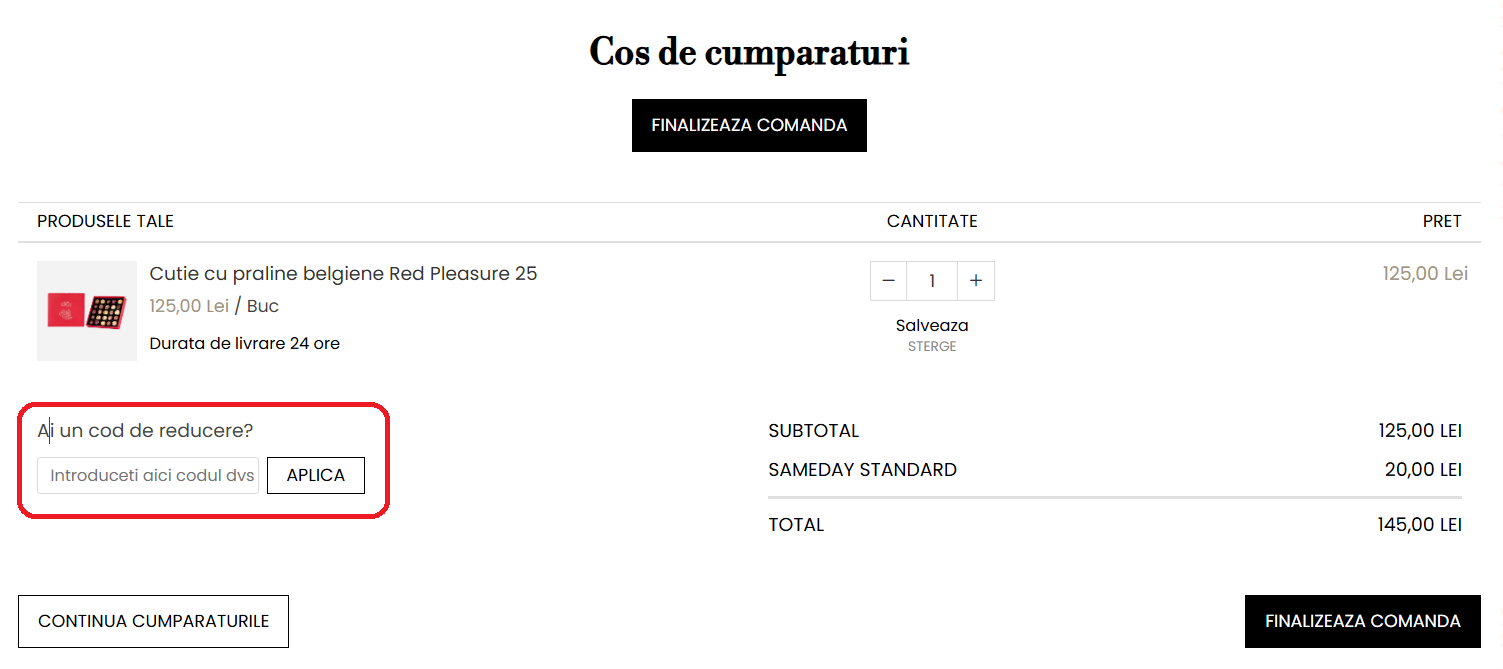This screenshot has height=669, width=1503.
Task: Click STERGE to remove the product
Action: pyautogui.click(x=931, y=346)
